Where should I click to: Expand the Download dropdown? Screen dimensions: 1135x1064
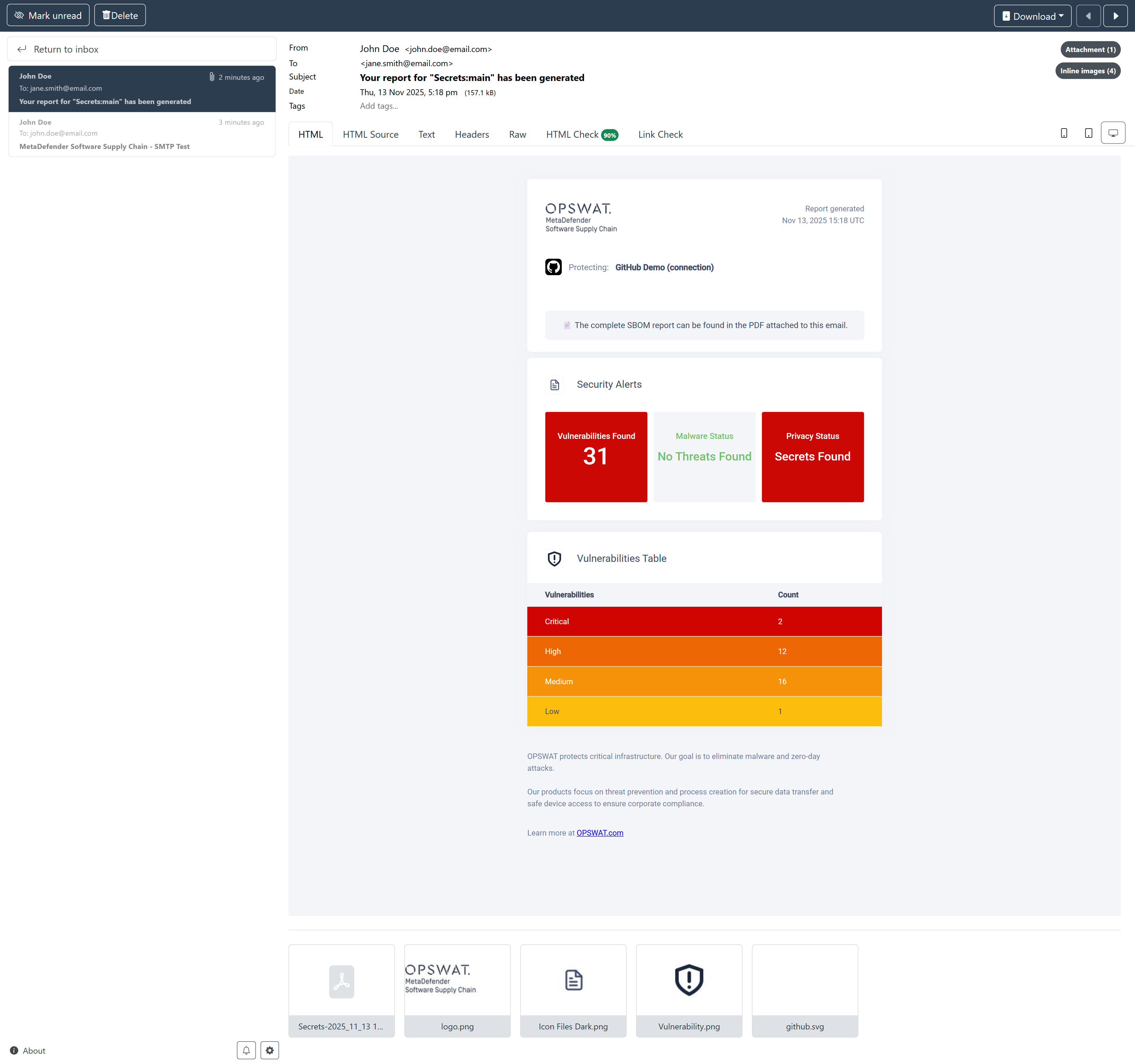pos(1032,16)
